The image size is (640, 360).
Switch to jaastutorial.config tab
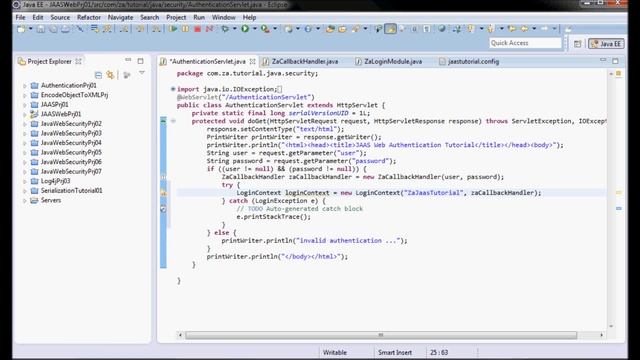(x=473, y=61)
